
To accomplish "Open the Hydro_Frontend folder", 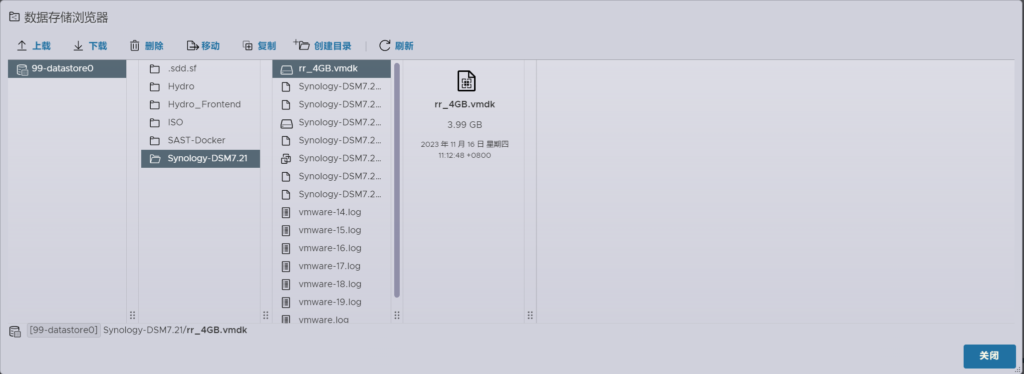I will [x=200, y=104].
